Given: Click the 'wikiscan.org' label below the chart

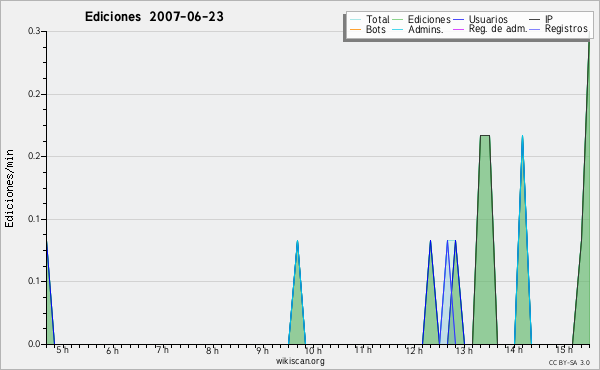Looking at the screenshot, I should (300, 361).
